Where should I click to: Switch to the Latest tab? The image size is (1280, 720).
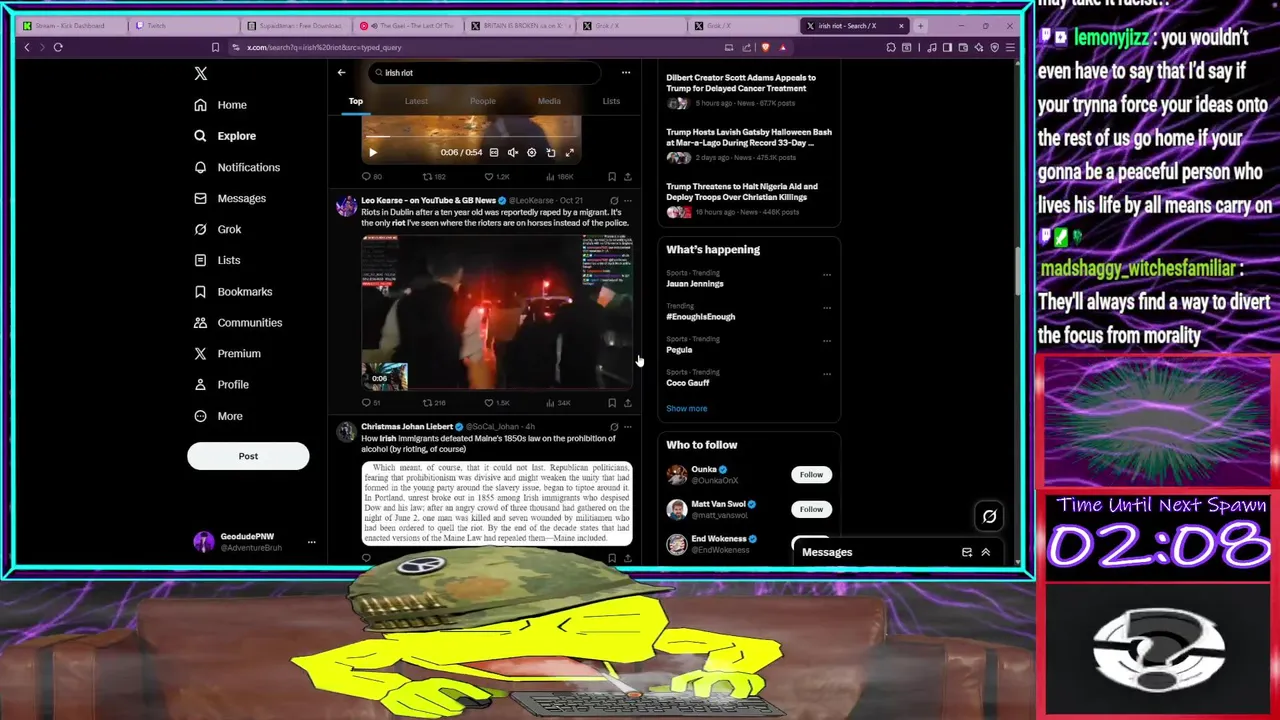click(416, 101)
